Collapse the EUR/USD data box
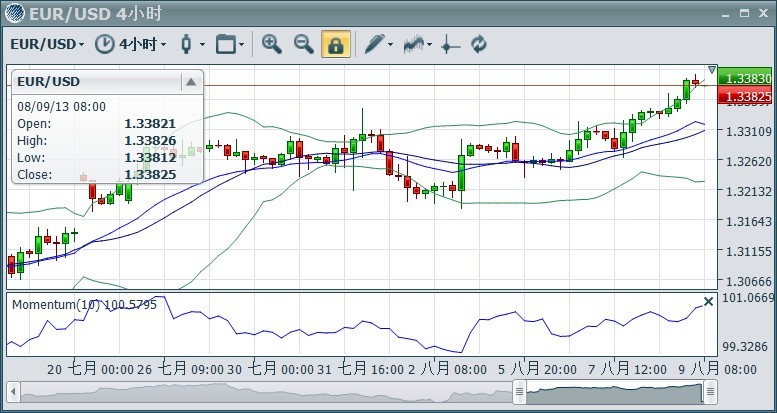 tap(191, 82)
